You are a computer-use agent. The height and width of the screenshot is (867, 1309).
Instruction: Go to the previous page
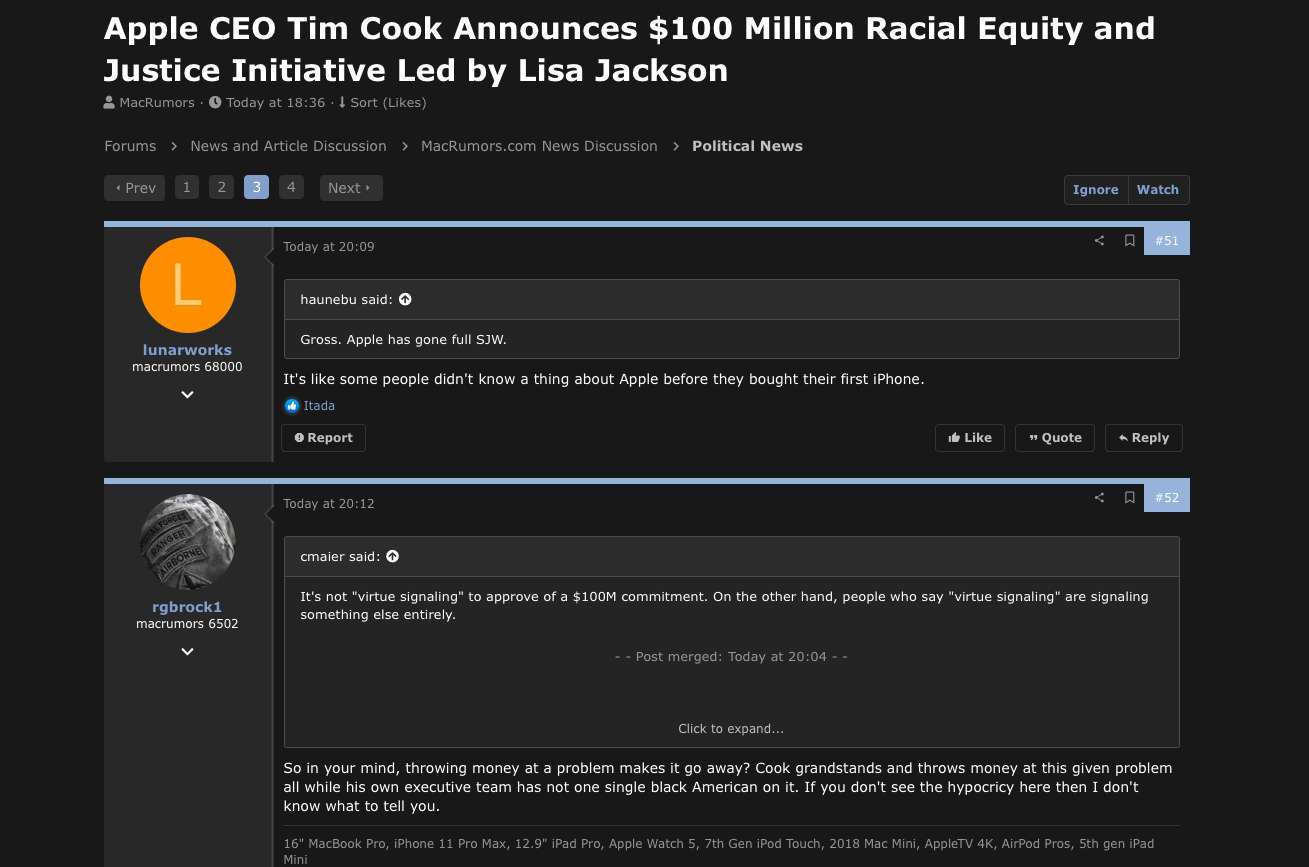135,188
